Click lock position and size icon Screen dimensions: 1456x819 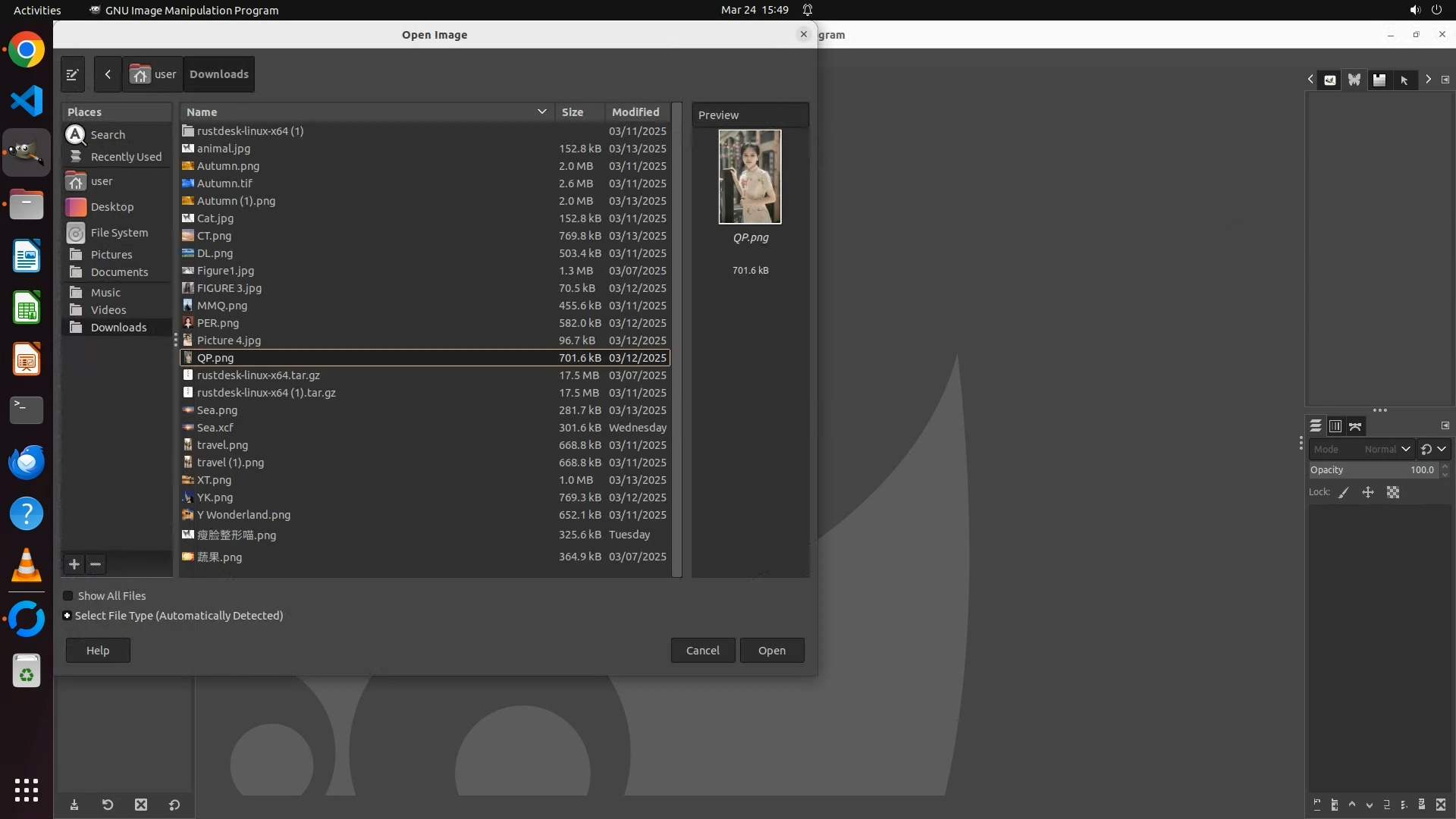pyautogui.click(x=1368, y=493)
